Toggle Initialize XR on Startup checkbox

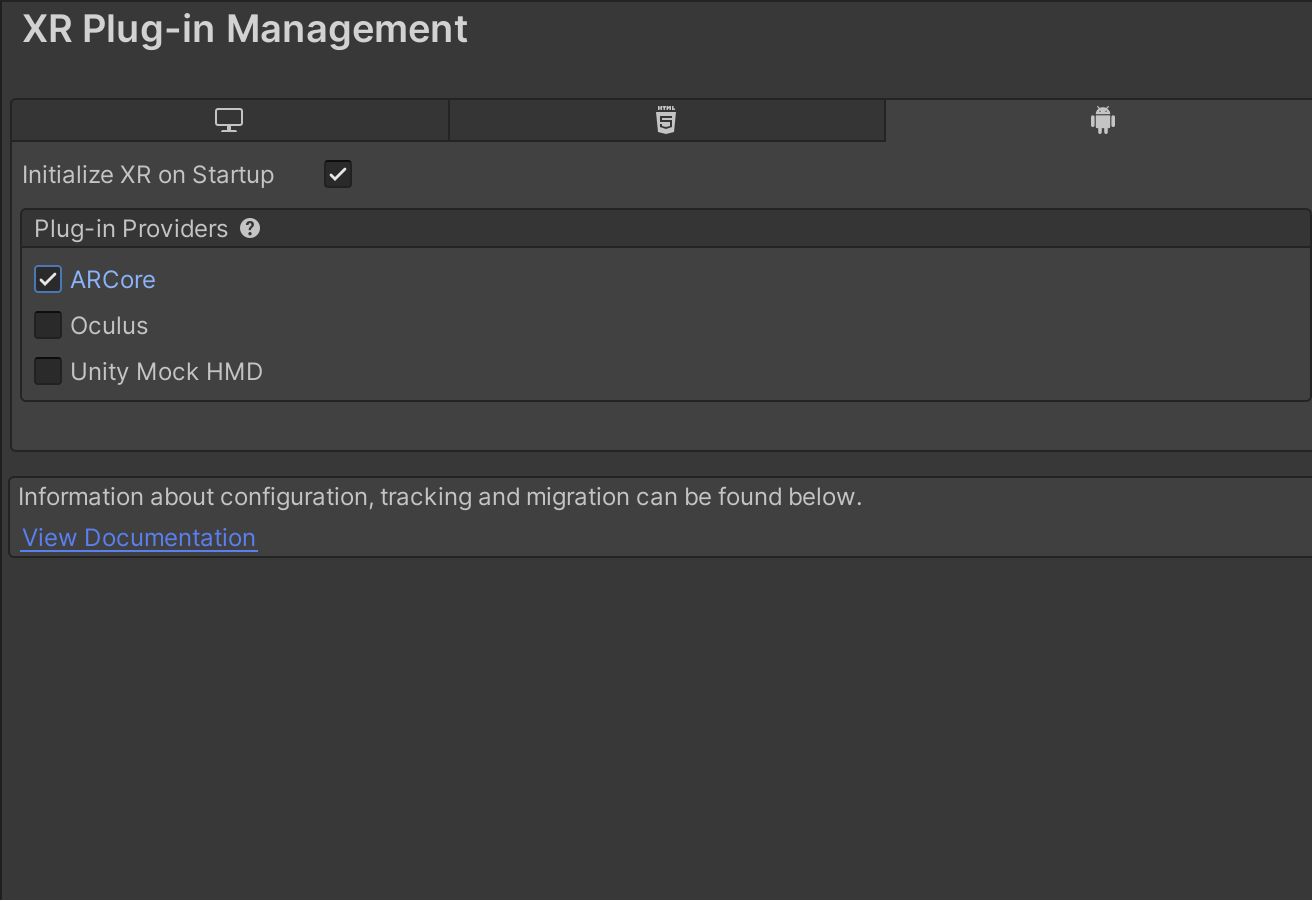338,174
